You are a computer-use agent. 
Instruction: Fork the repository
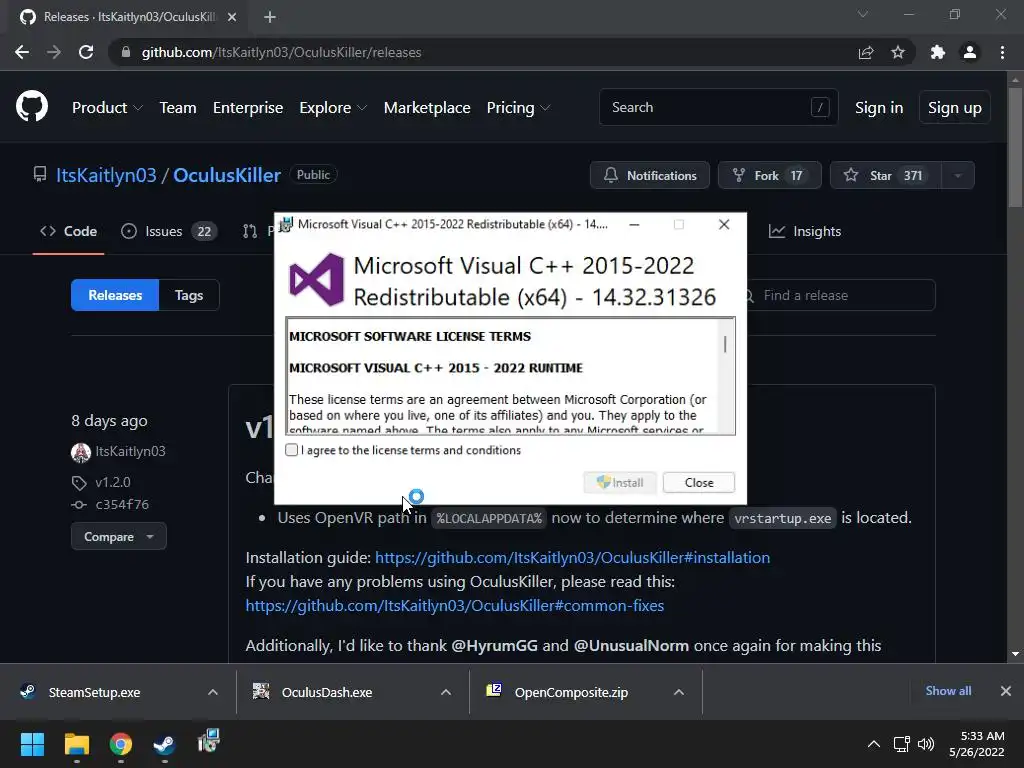(x=769, y=175)
